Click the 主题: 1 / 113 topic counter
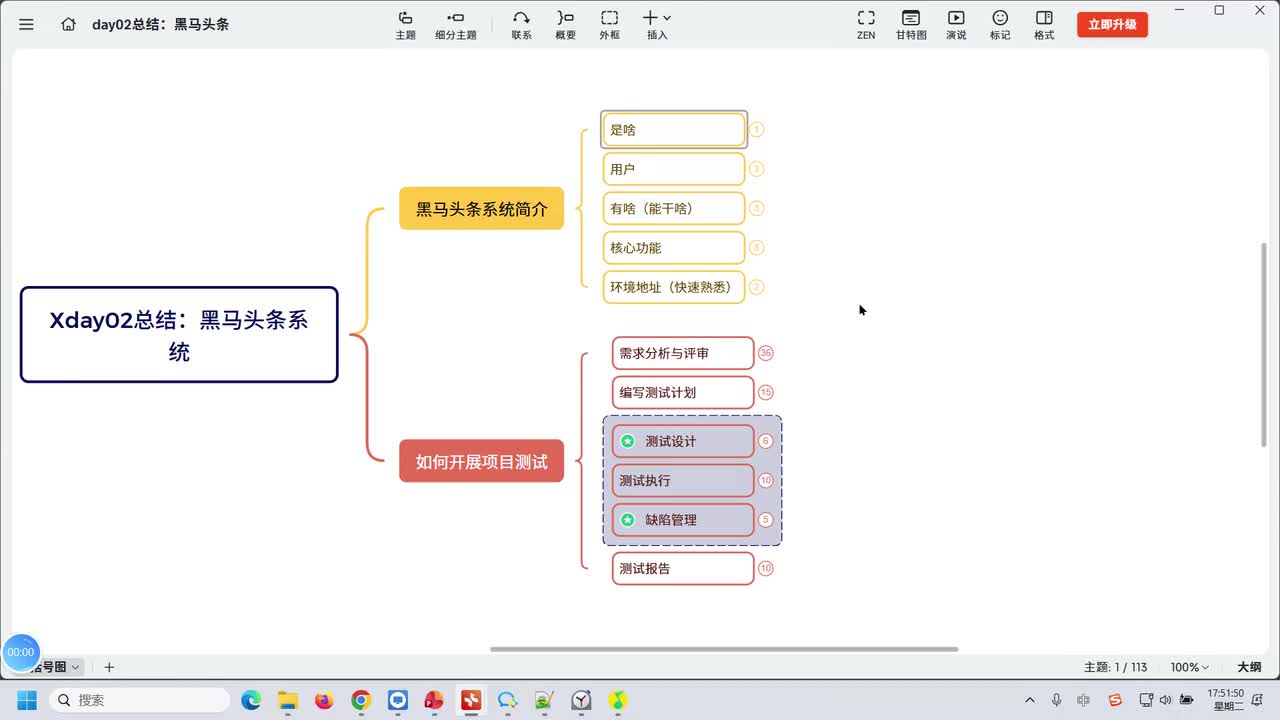Image resolution: width=1280 pixels, height=720 pixels. point(1115,667)
